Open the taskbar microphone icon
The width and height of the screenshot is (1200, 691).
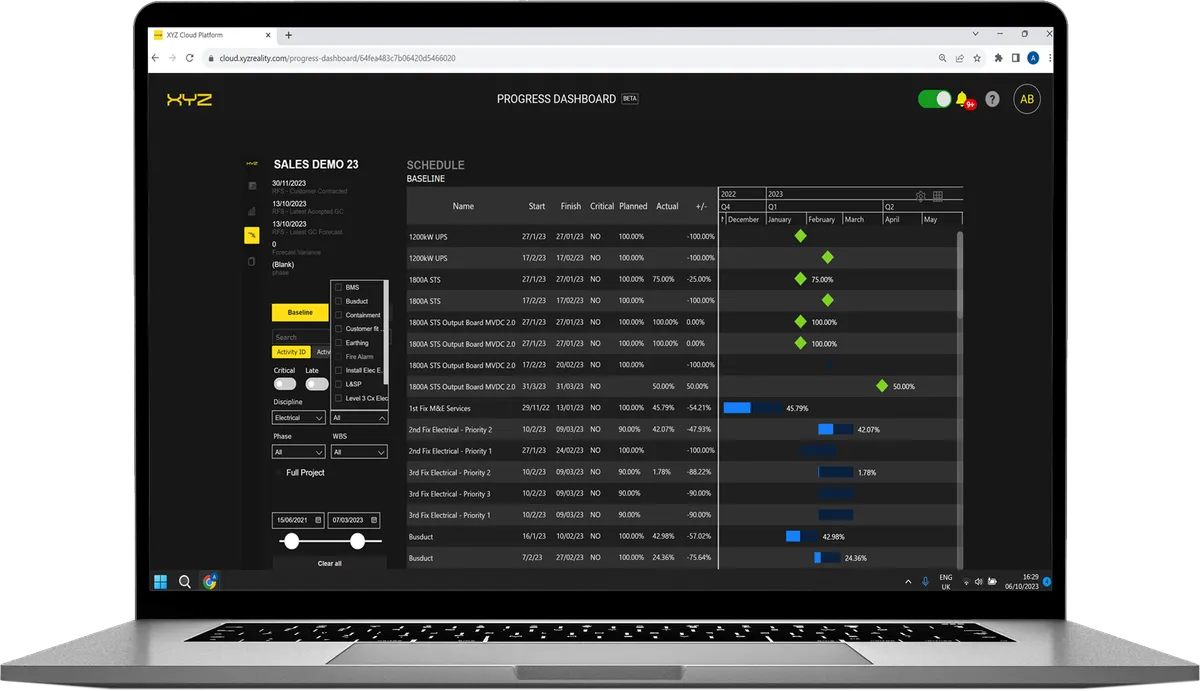click(925, 581)
